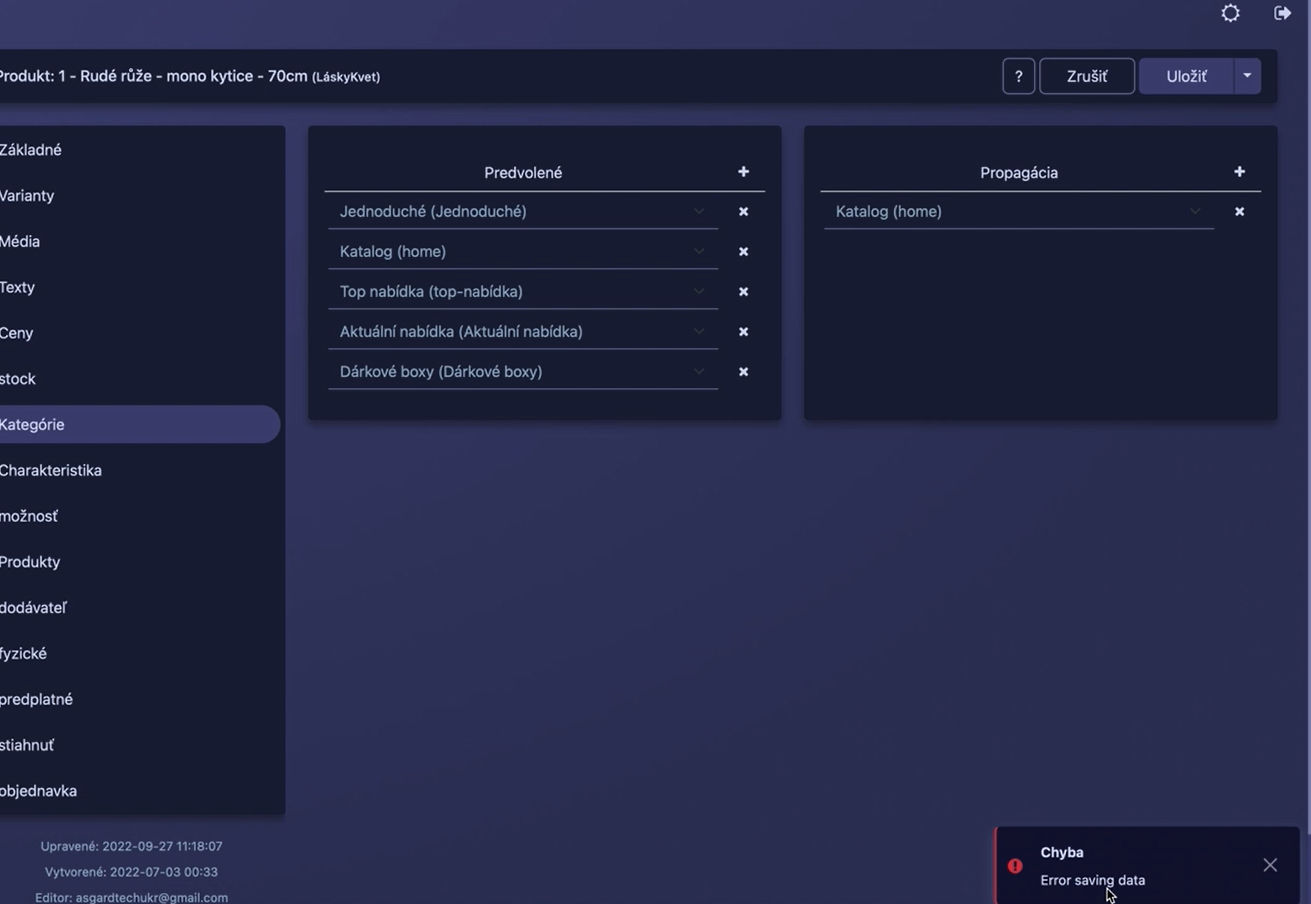Viewport: 1311px width, 904px height.
Task: Select Charakteristika in the sidebar
Action: 51,470
